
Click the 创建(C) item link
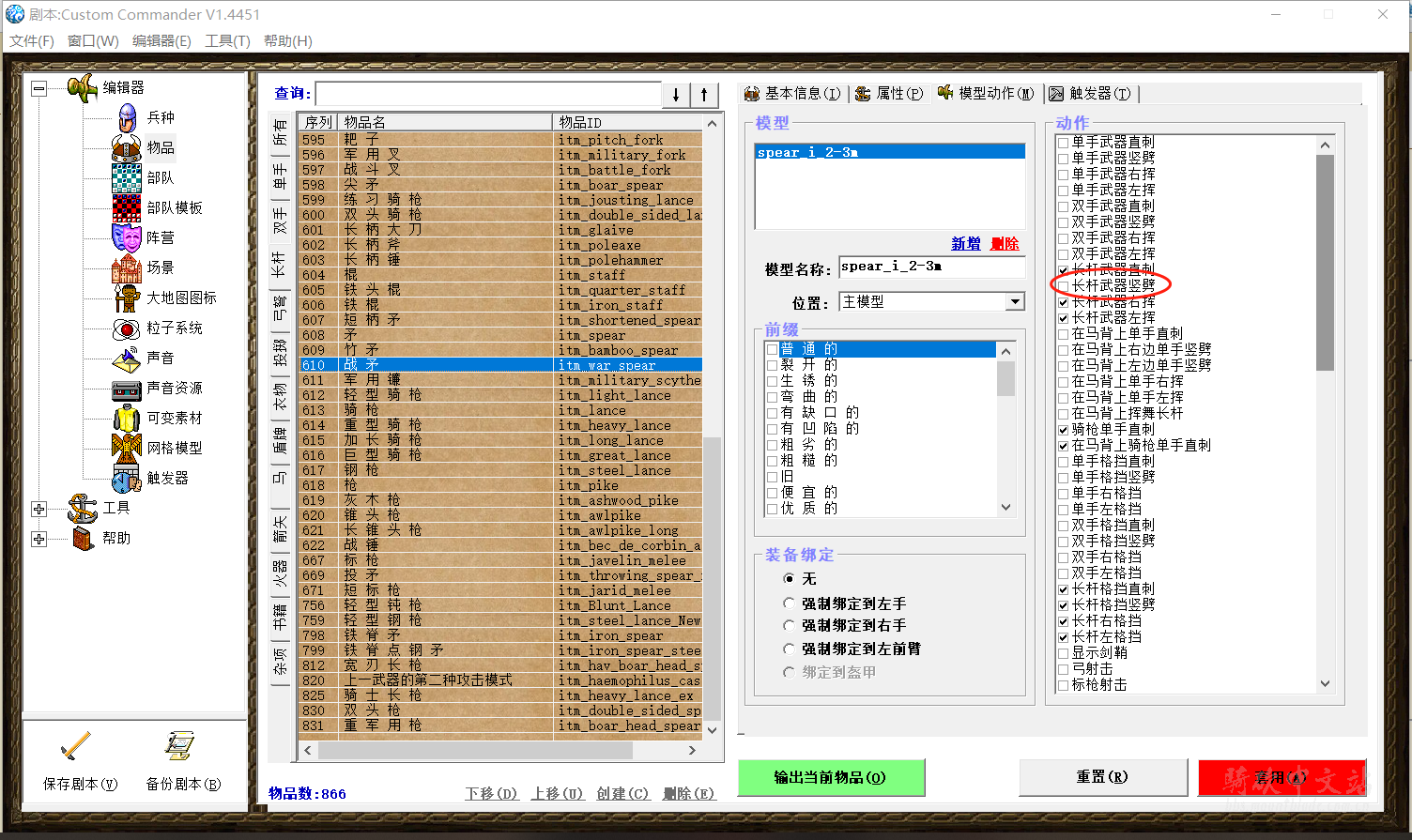tap(623, 793)
